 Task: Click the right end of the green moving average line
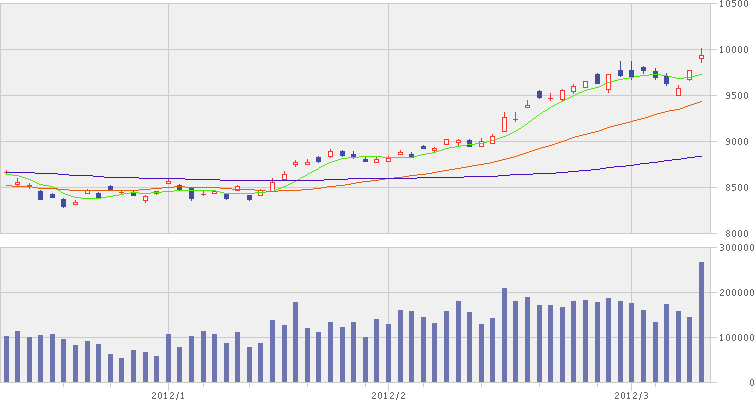point(701,74)
